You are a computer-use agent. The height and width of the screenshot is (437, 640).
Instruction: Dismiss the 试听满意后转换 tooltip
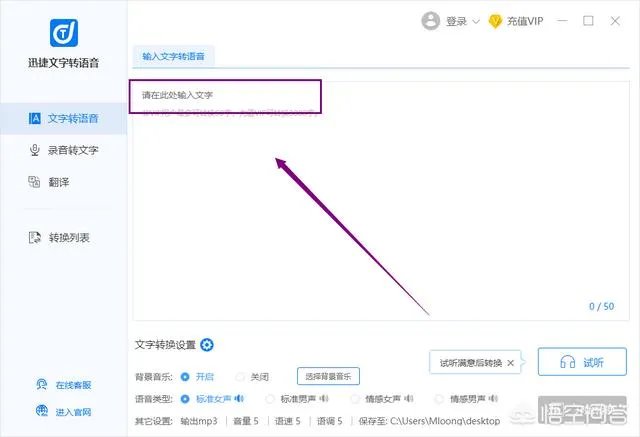coord(511,363)
